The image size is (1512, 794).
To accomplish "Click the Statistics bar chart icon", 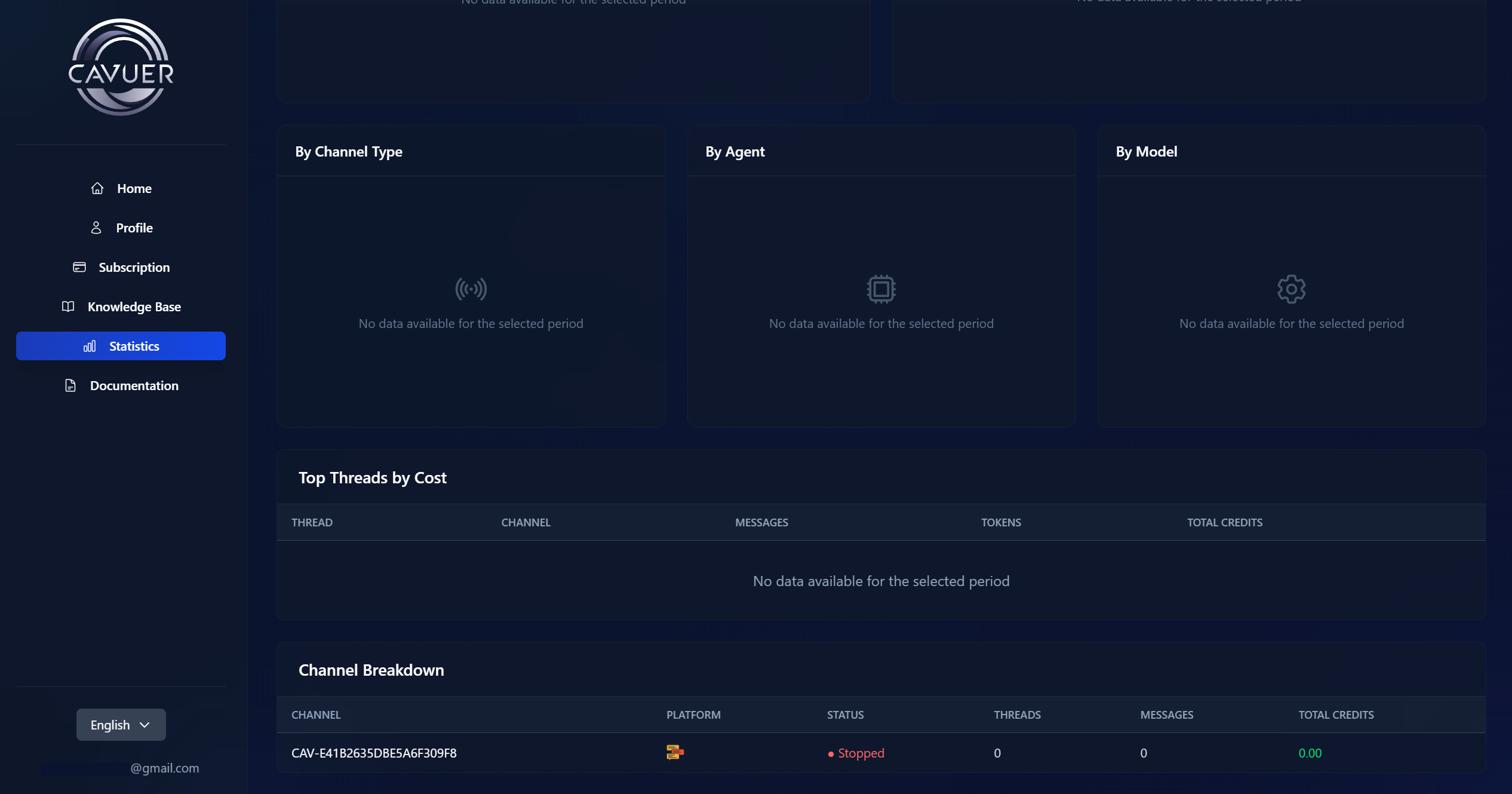I will tap(90, 347).
